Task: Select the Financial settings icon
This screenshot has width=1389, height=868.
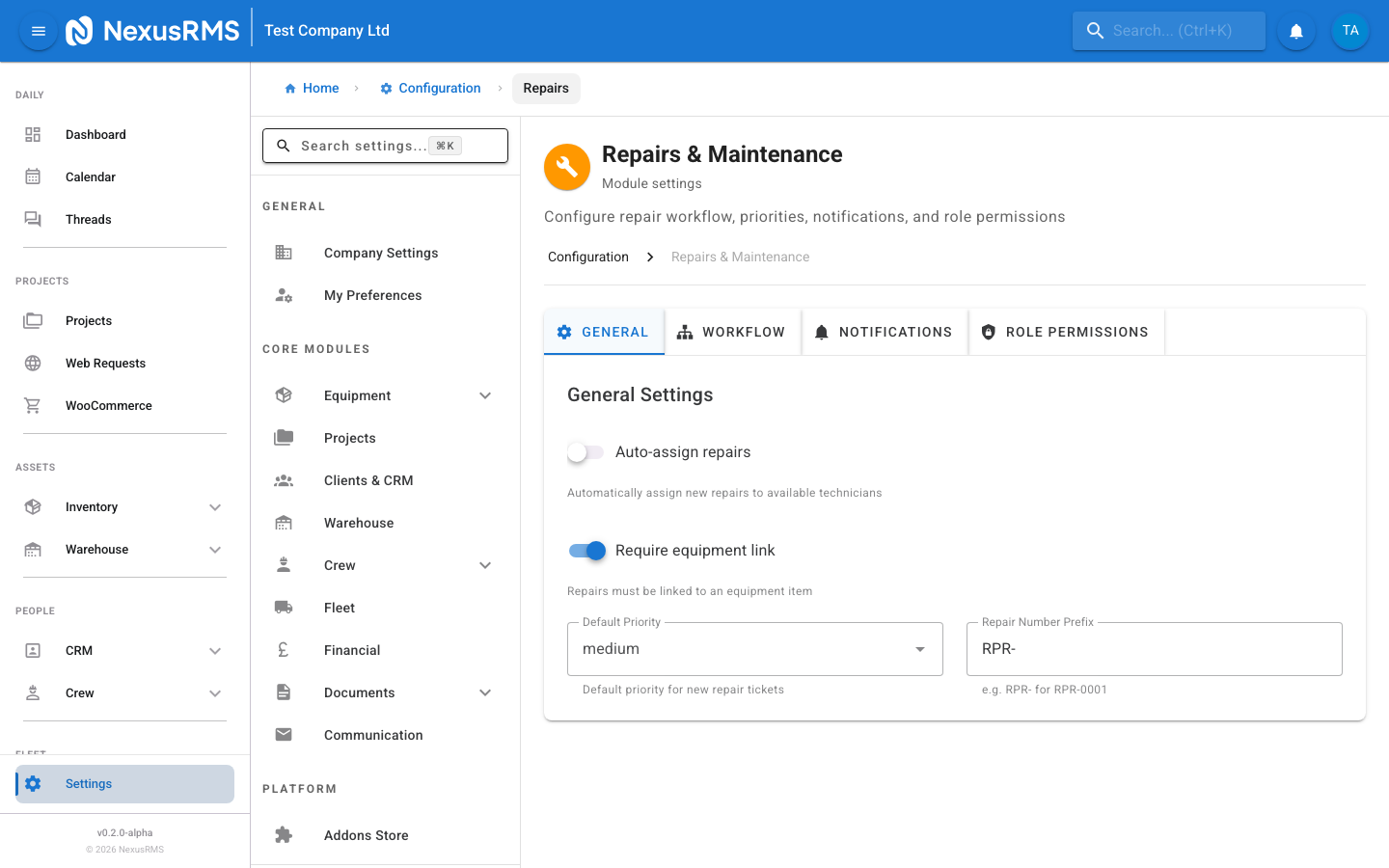Action: point(284,649)
